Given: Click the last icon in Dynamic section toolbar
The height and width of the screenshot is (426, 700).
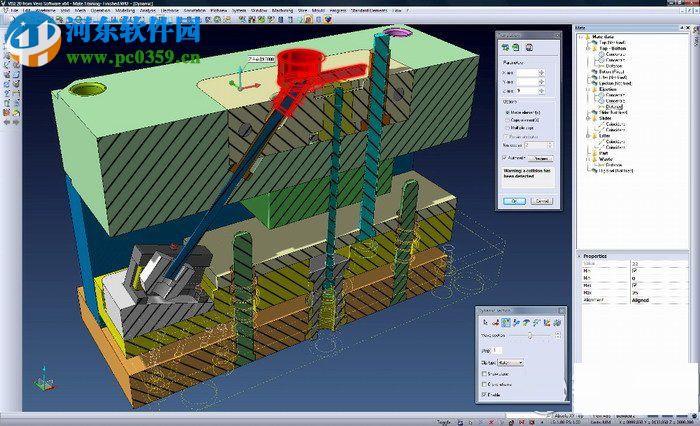Looking at the screenshot, I should pos(557,322).
